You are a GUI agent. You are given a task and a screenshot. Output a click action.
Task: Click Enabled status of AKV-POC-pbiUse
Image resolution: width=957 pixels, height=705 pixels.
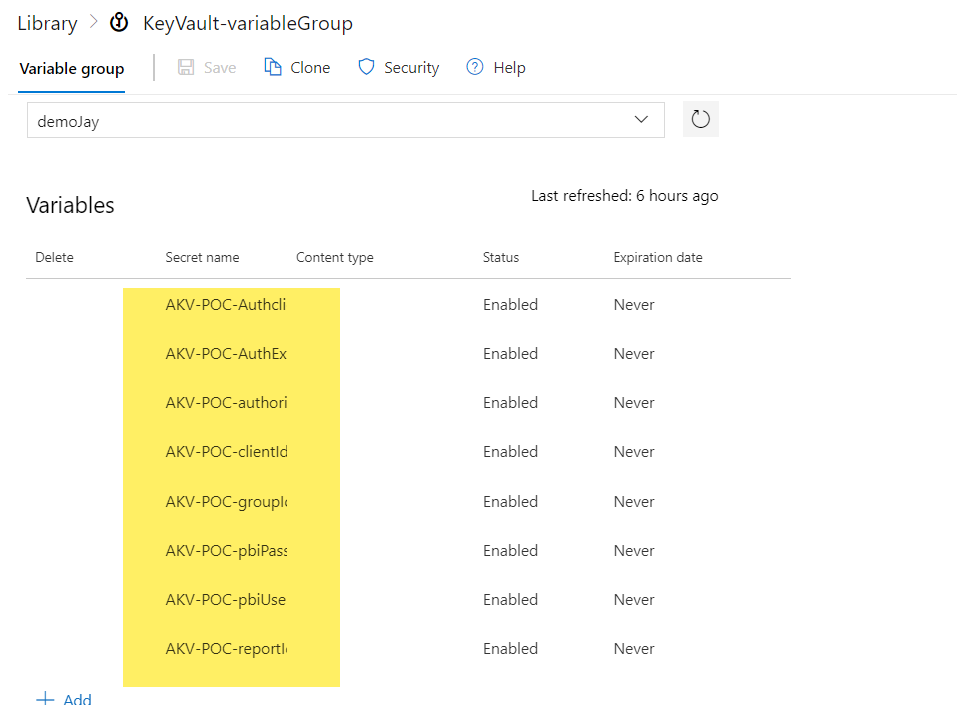[x=510, y=599]
